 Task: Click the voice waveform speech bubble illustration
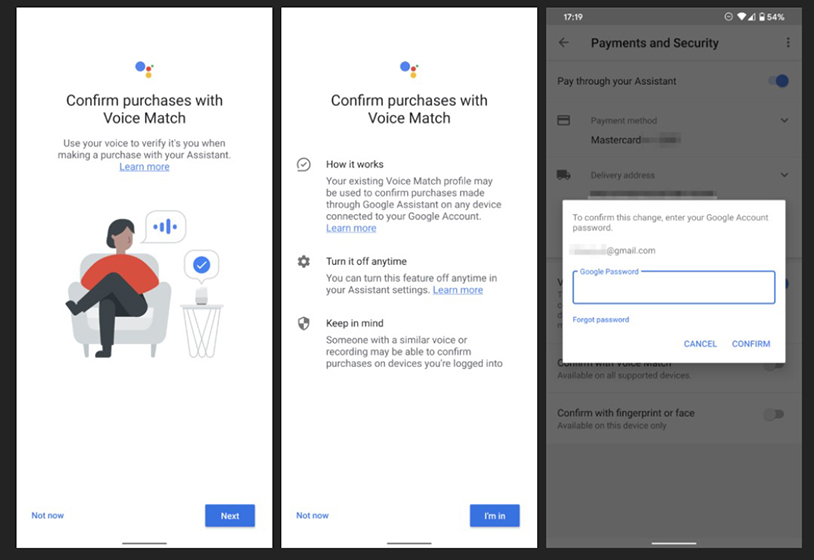(165, 227)
